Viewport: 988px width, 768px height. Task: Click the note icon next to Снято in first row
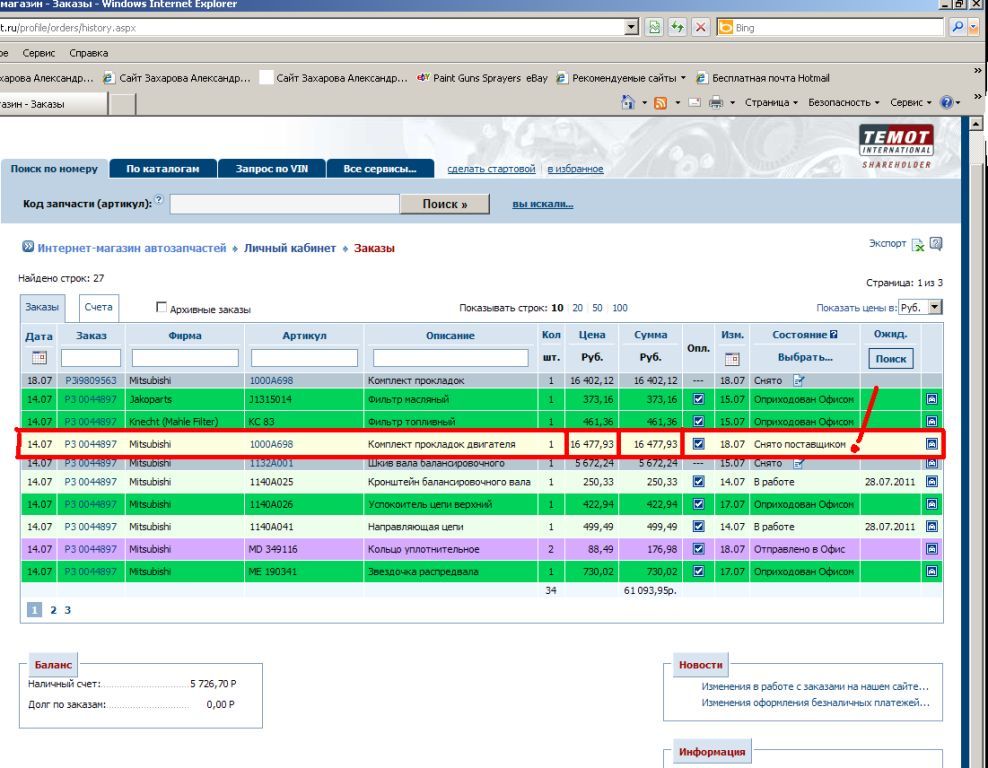tap(798, 381)
